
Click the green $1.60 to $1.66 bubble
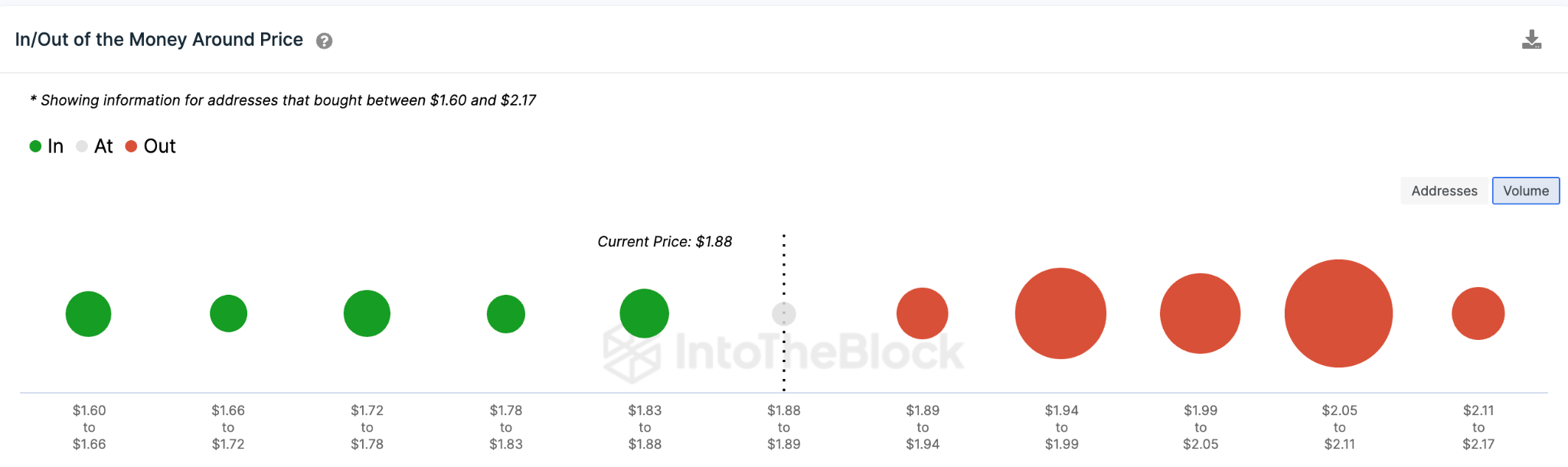coord(89,314)
